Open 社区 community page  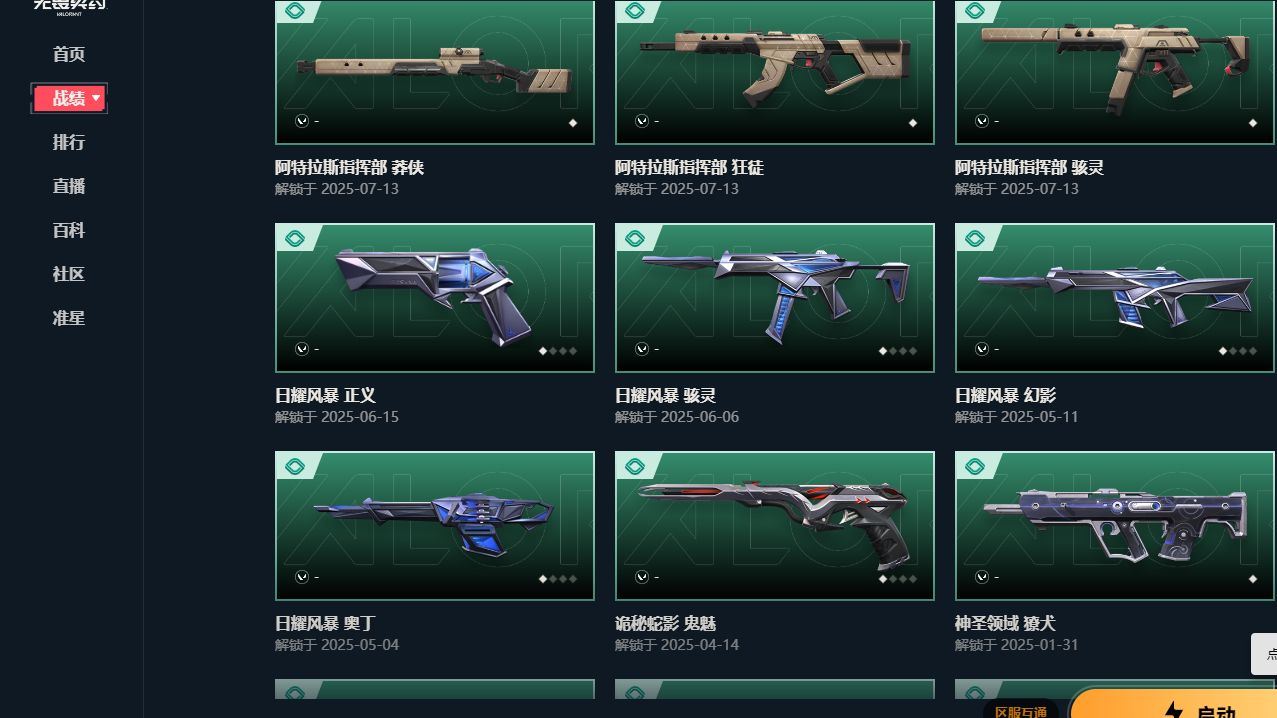coord(69,274)
